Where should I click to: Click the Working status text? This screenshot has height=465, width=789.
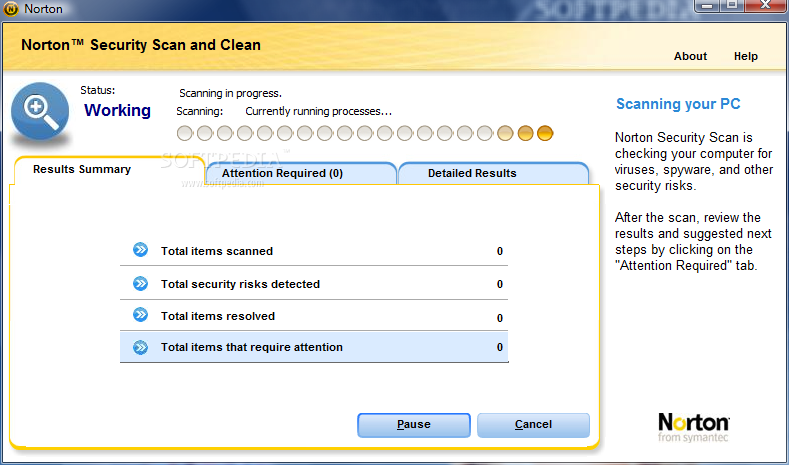117,110
